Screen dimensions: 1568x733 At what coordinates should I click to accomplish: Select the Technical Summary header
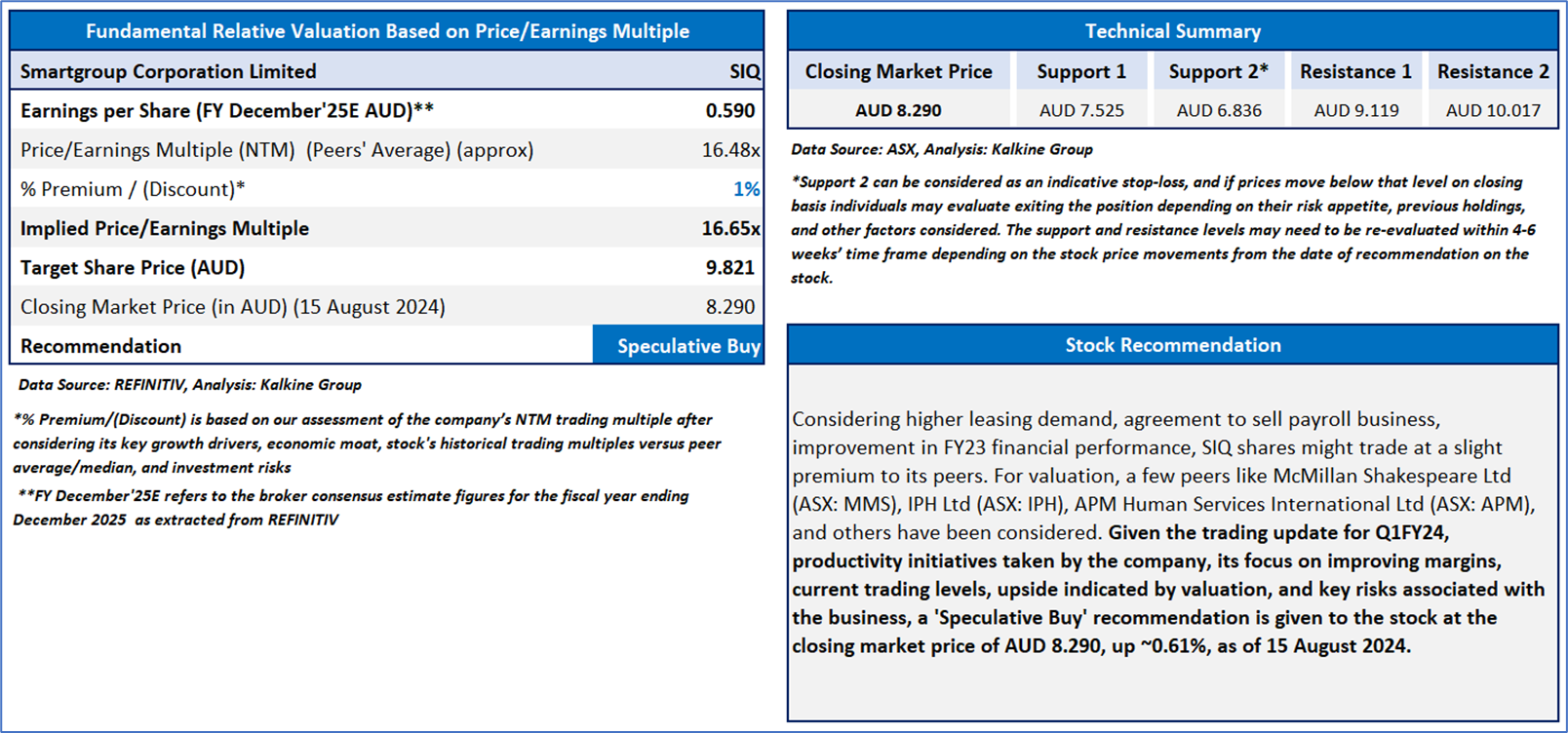1173,31
